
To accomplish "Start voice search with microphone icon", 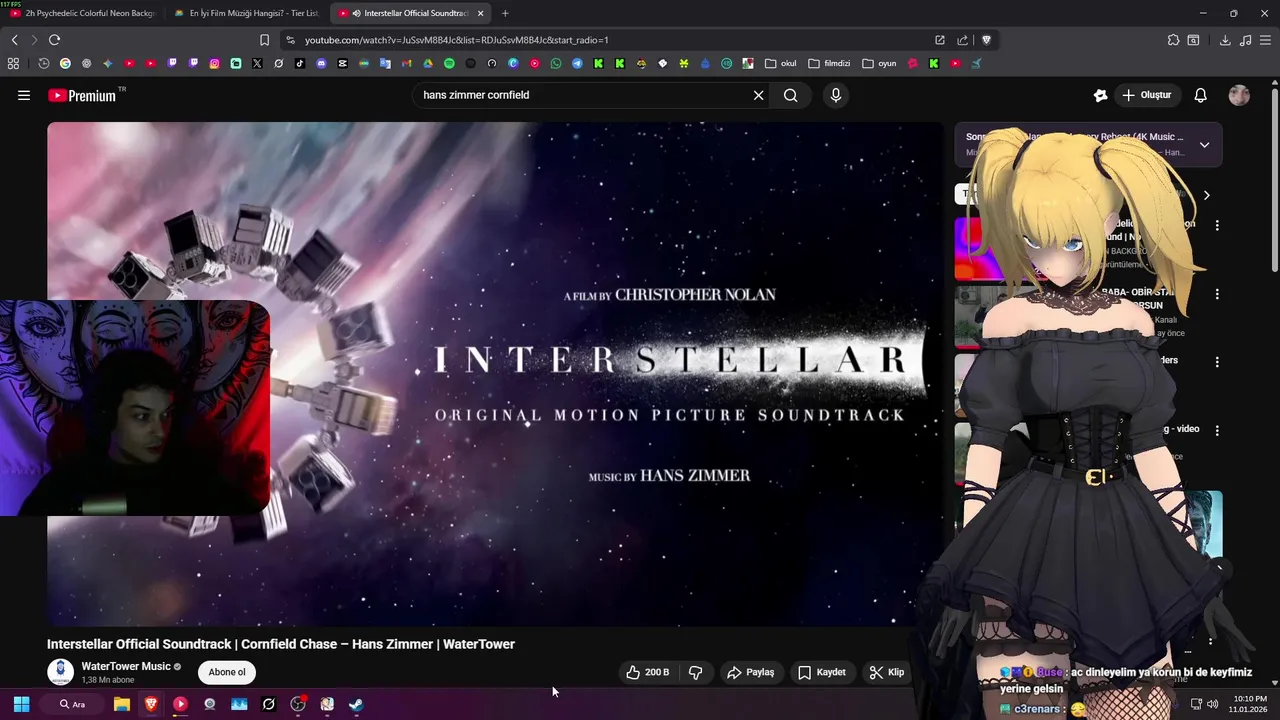I will (836, 95).
